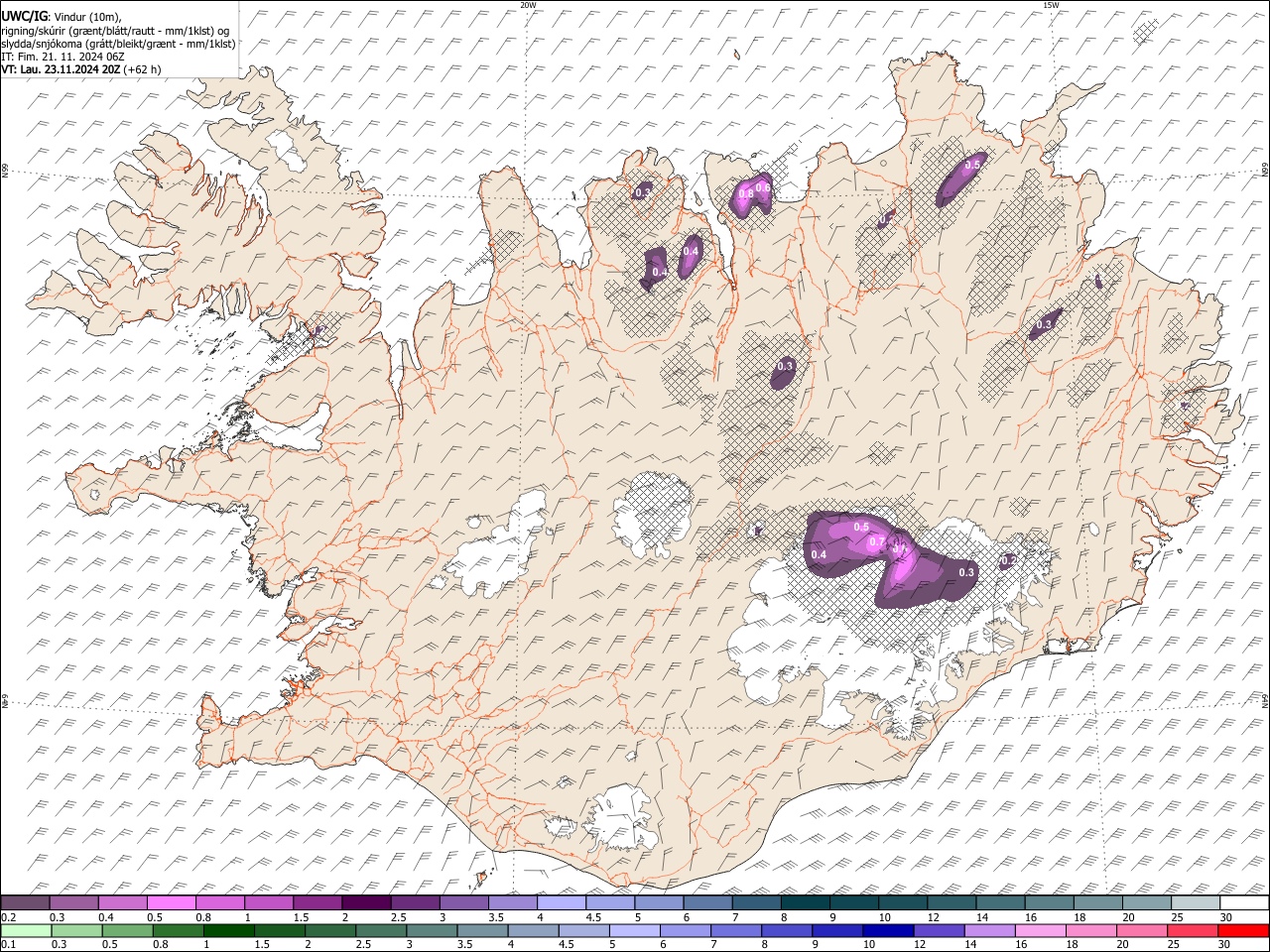Select the bright pink 0.5 snow legend swatch
1270x952 pixels.
171,903
